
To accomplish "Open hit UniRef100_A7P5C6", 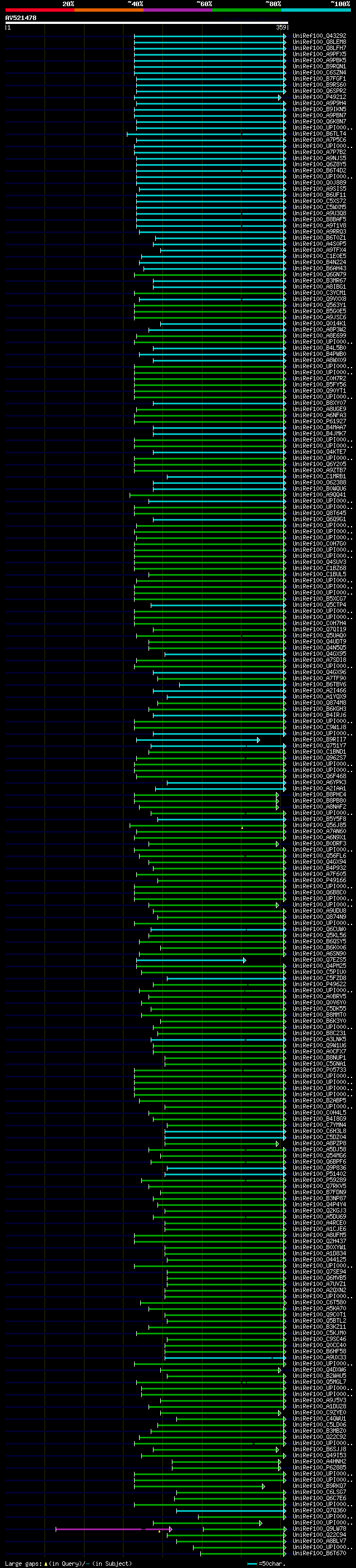I will coord(319,140).
